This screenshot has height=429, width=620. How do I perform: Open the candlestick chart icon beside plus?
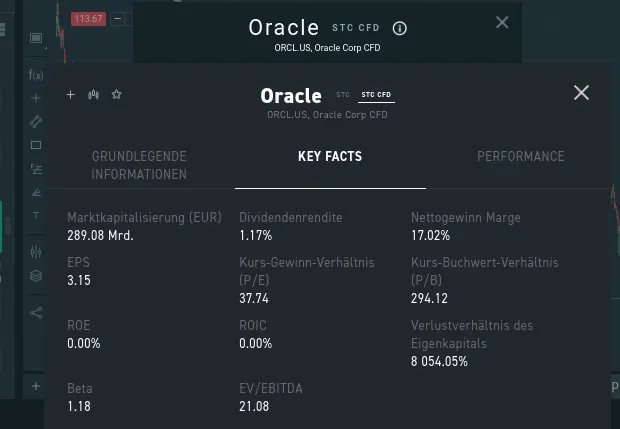(x=93, y=95)
